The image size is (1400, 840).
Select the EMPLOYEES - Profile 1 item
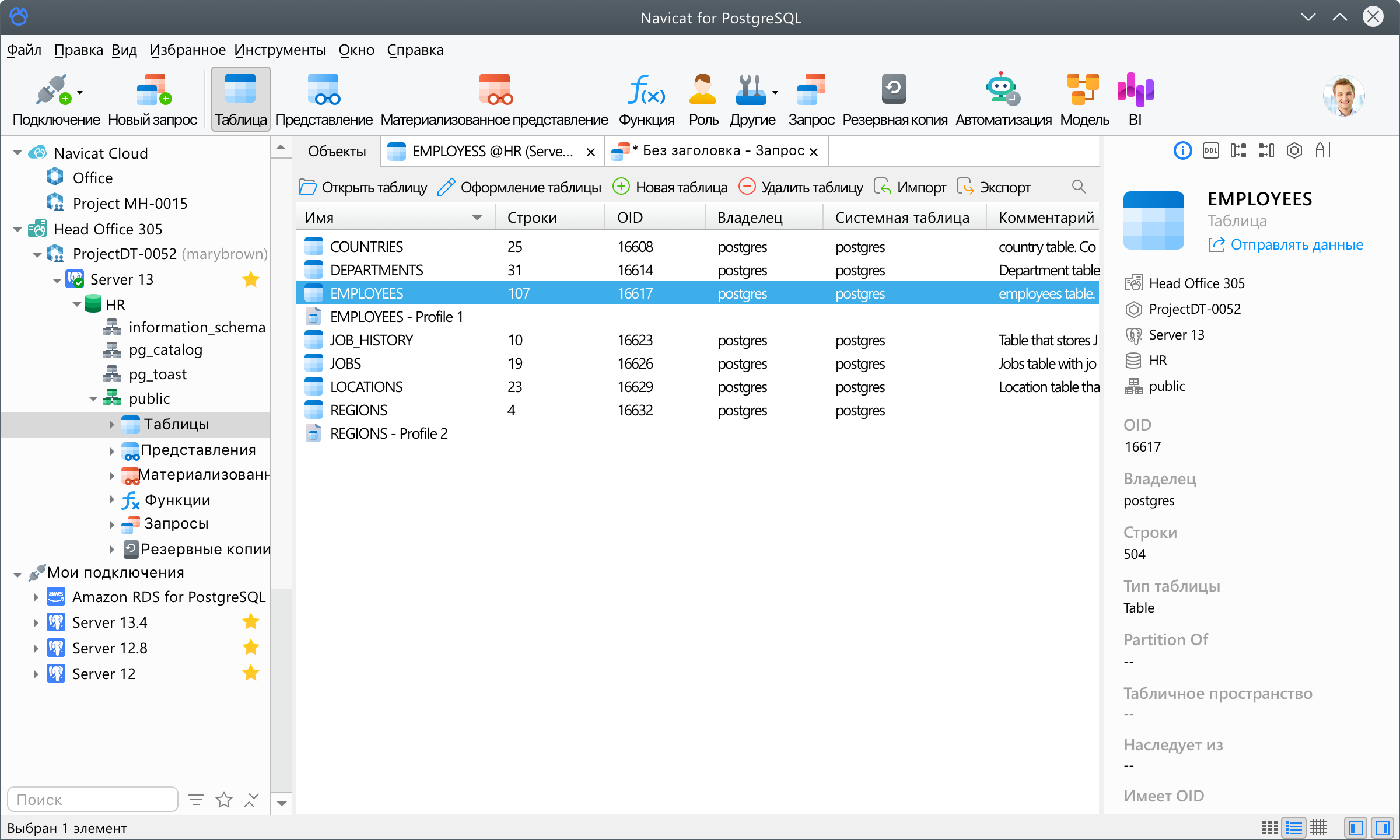pos(698,317)
